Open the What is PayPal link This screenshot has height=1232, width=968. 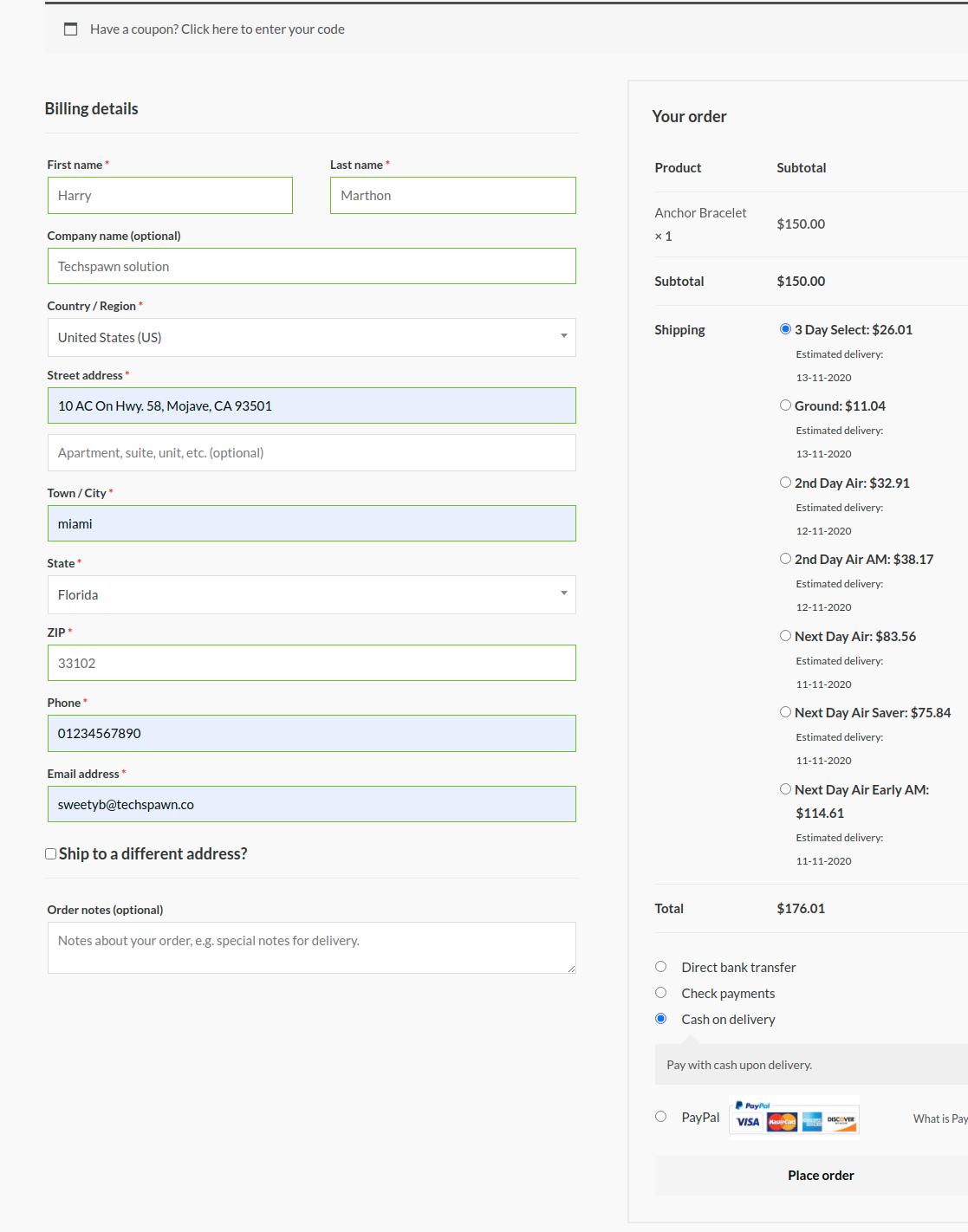coord(939,1119)
